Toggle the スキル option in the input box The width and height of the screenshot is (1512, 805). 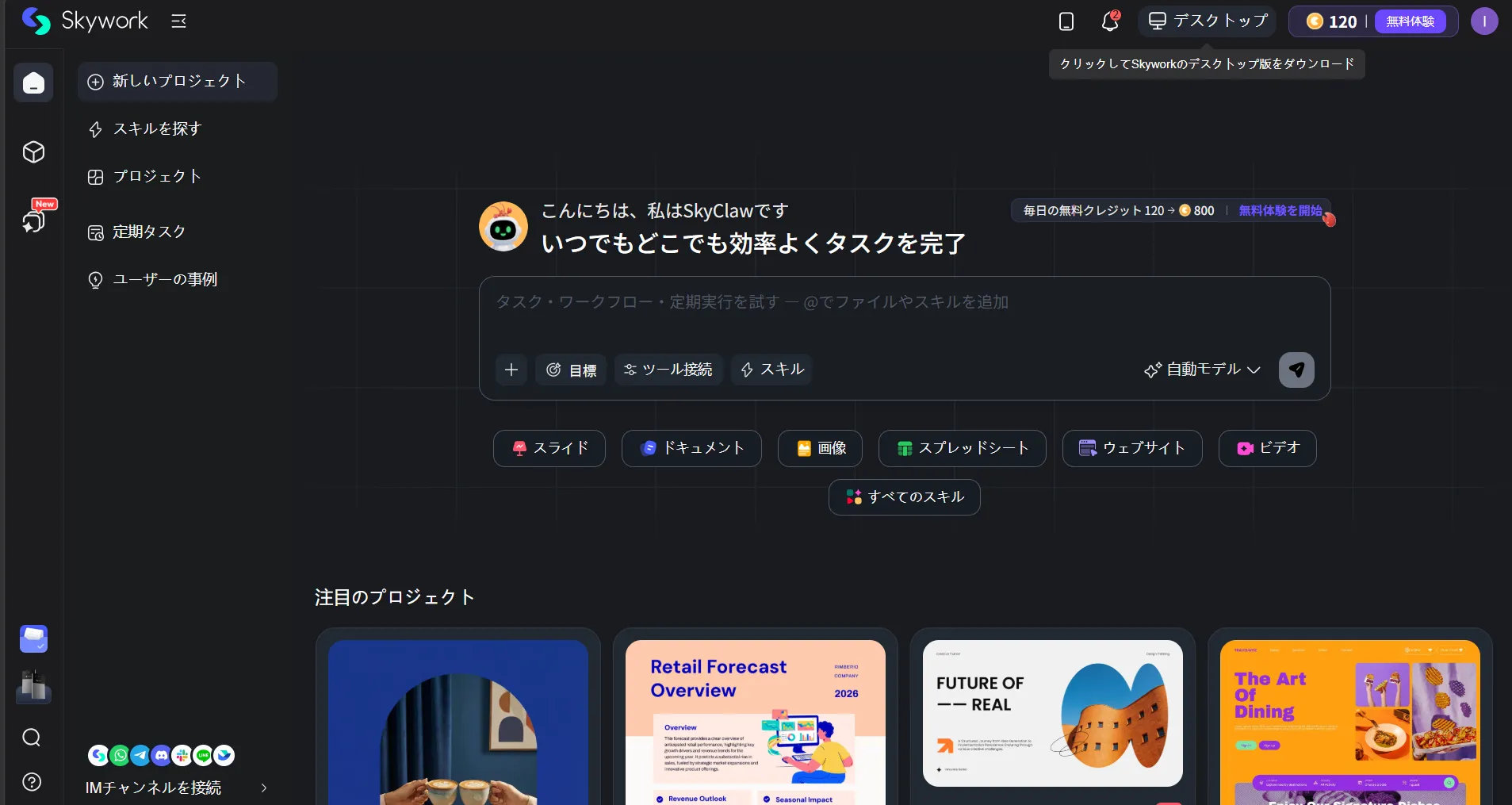771,370
